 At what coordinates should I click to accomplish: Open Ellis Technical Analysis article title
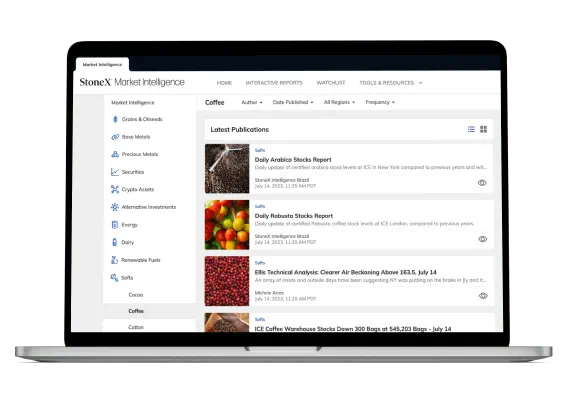pyautogui.click(x=345, y=272)
